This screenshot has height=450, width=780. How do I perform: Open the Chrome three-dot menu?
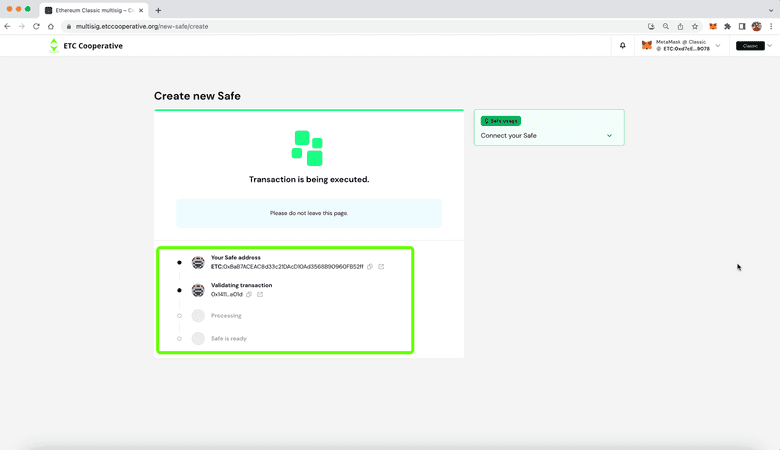pyautogui.click(x=771, y=26)
